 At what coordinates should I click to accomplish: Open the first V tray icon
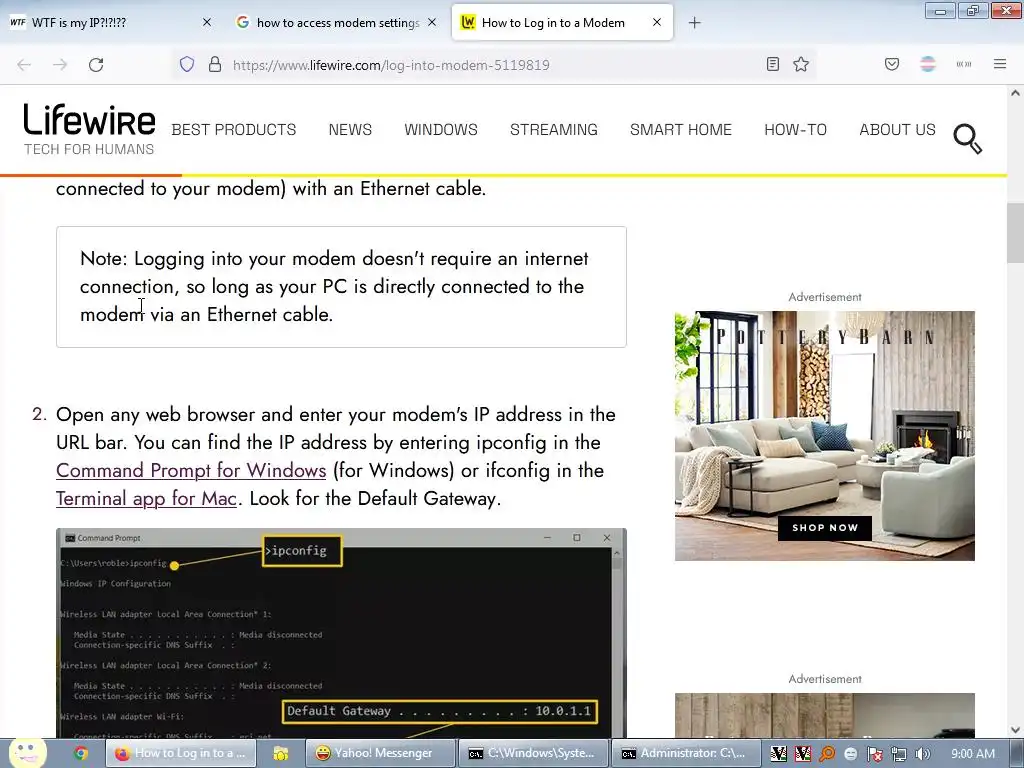pos(778,754)
